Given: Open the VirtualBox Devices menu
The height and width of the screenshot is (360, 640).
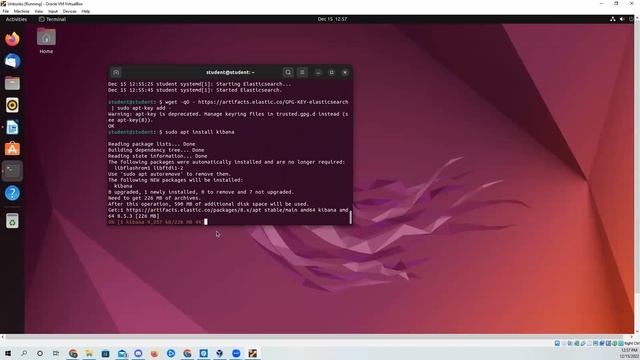Looking at the screenshot, I should pyautogui.click(x=69, y=11).
